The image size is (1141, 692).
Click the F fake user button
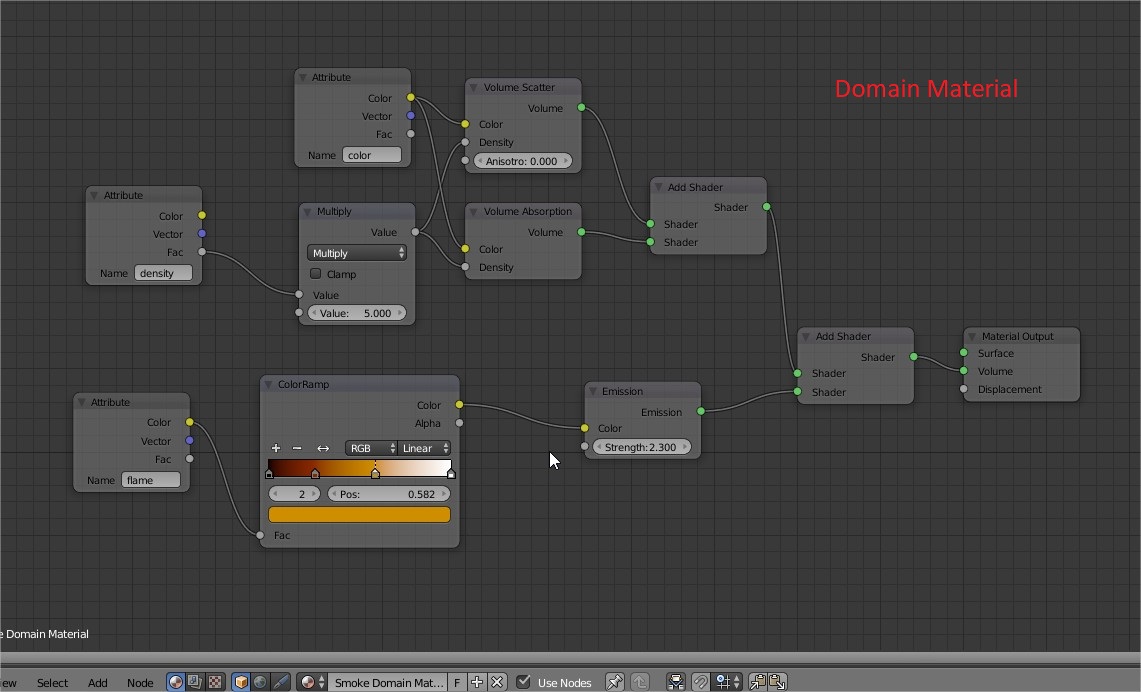[x=457, y=682]
